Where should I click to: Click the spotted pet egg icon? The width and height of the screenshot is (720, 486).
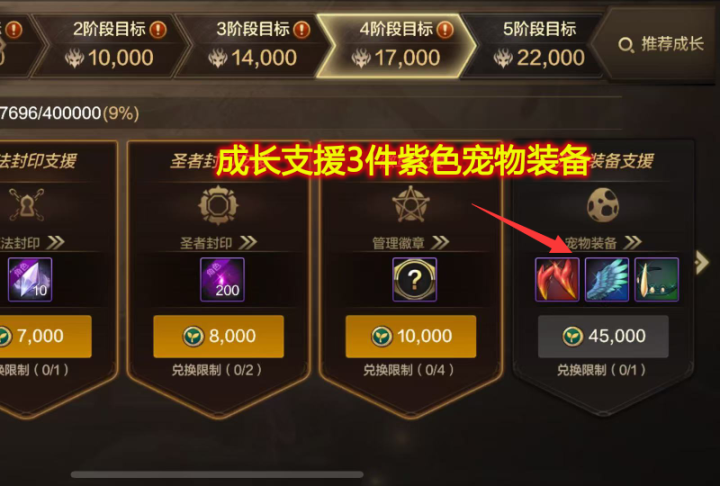(602, 205)
